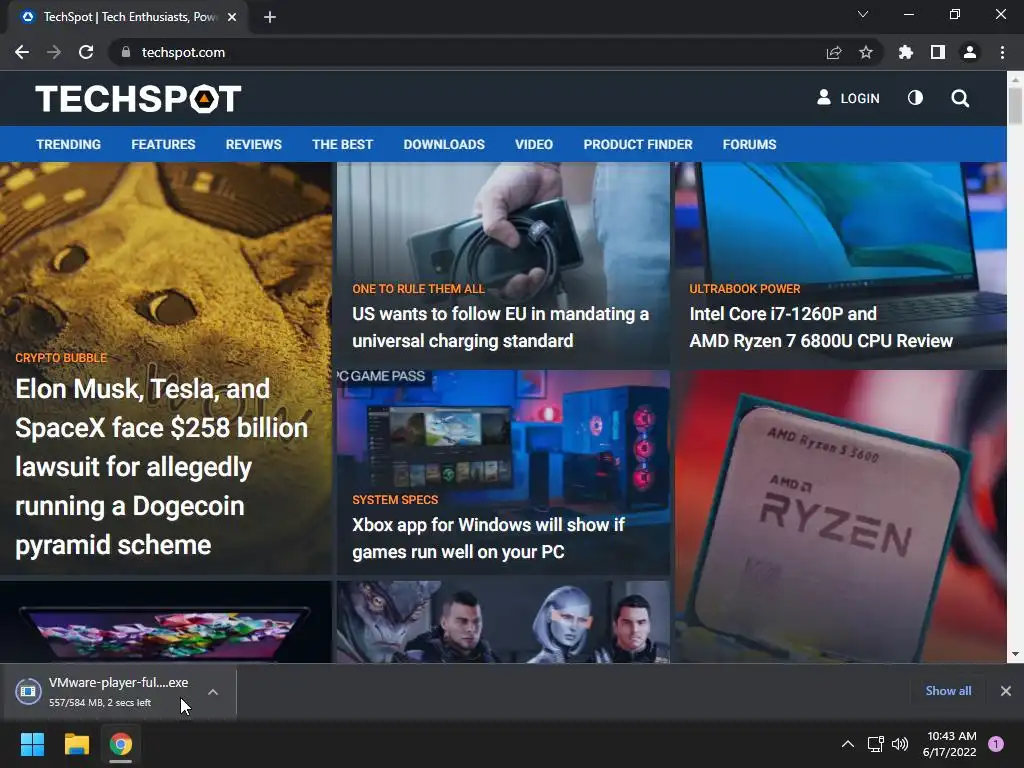1024x768 pixels.
Task: Open the TRENDING menu item
Action: pyautogui.click(x=69, y=144)
